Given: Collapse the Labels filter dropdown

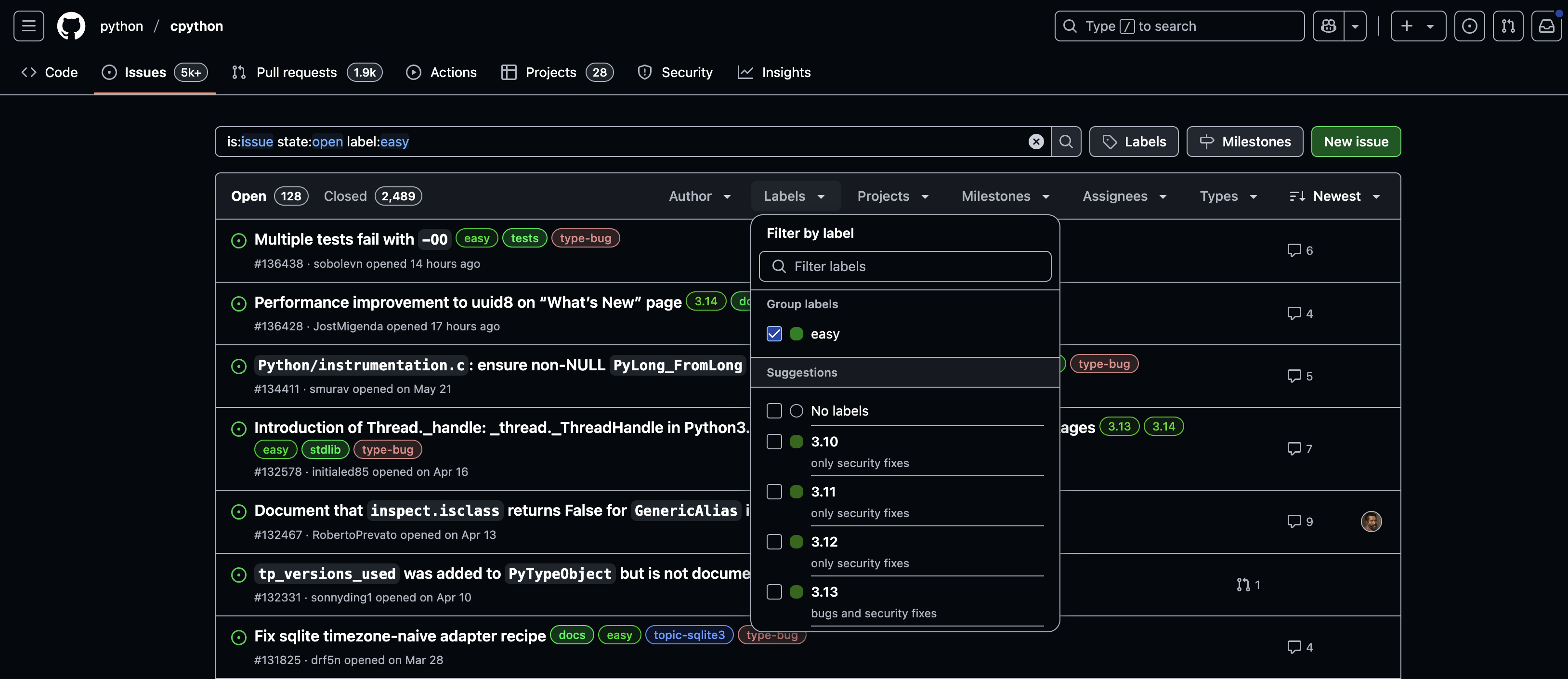Looking at the screenshot, I should pyautogui.click(x=795, y=196).
